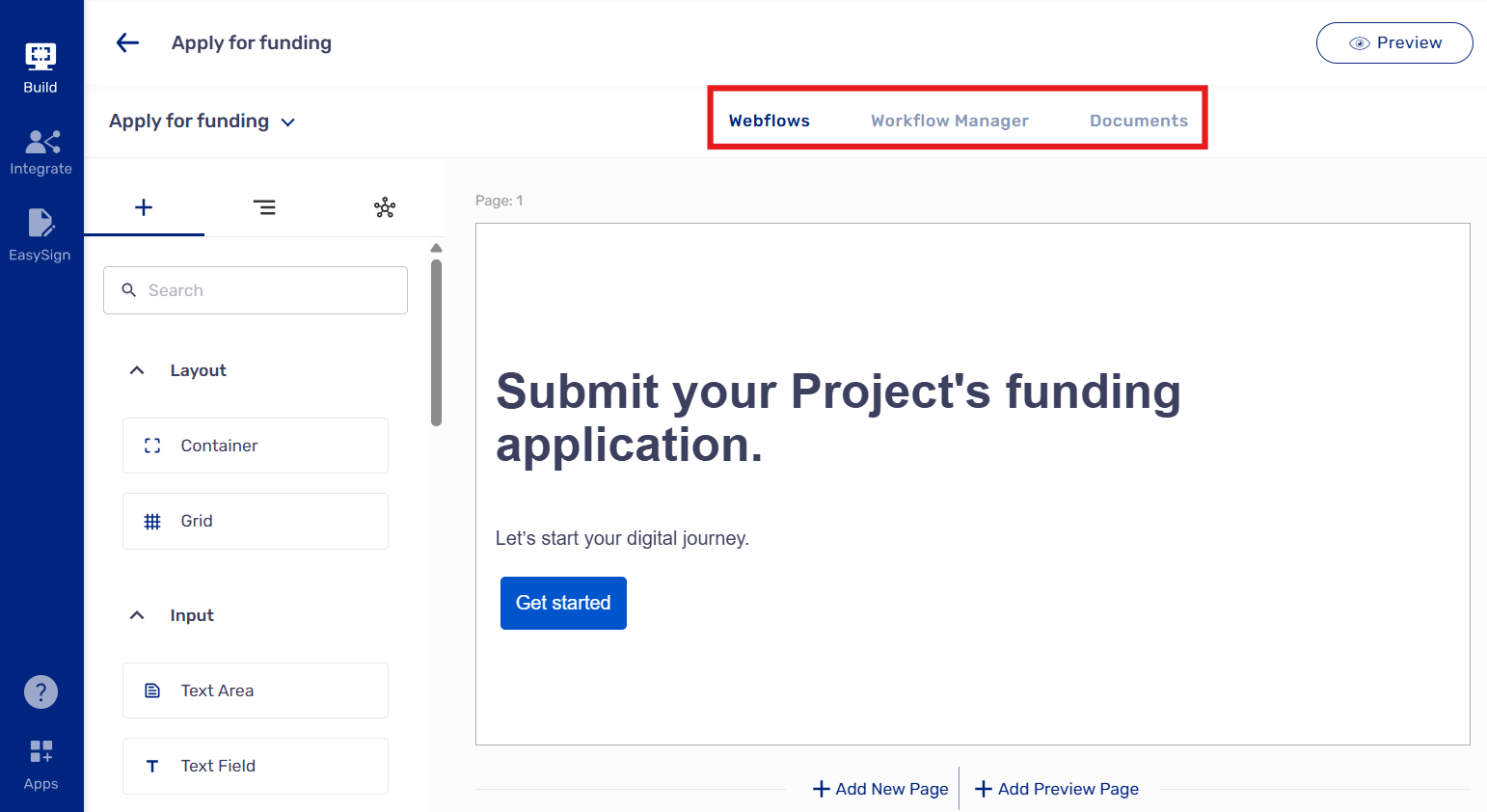Collapse the Layout section
The image size is (1487, 812).
coord(137,370)
